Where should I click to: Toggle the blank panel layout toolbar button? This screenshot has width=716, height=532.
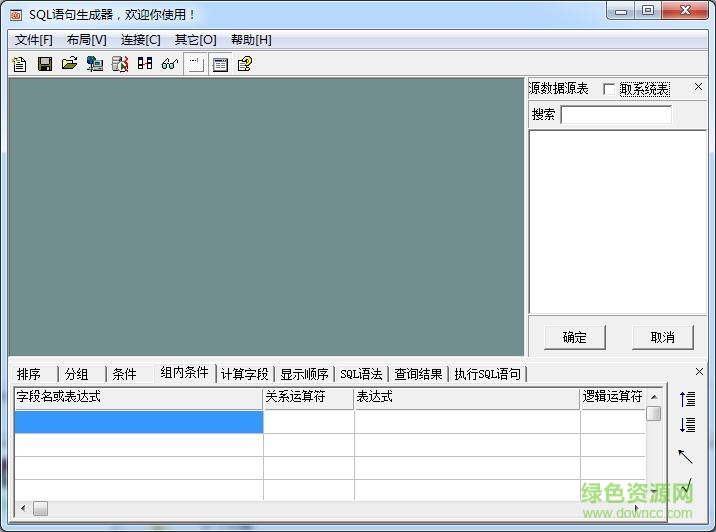196,64
